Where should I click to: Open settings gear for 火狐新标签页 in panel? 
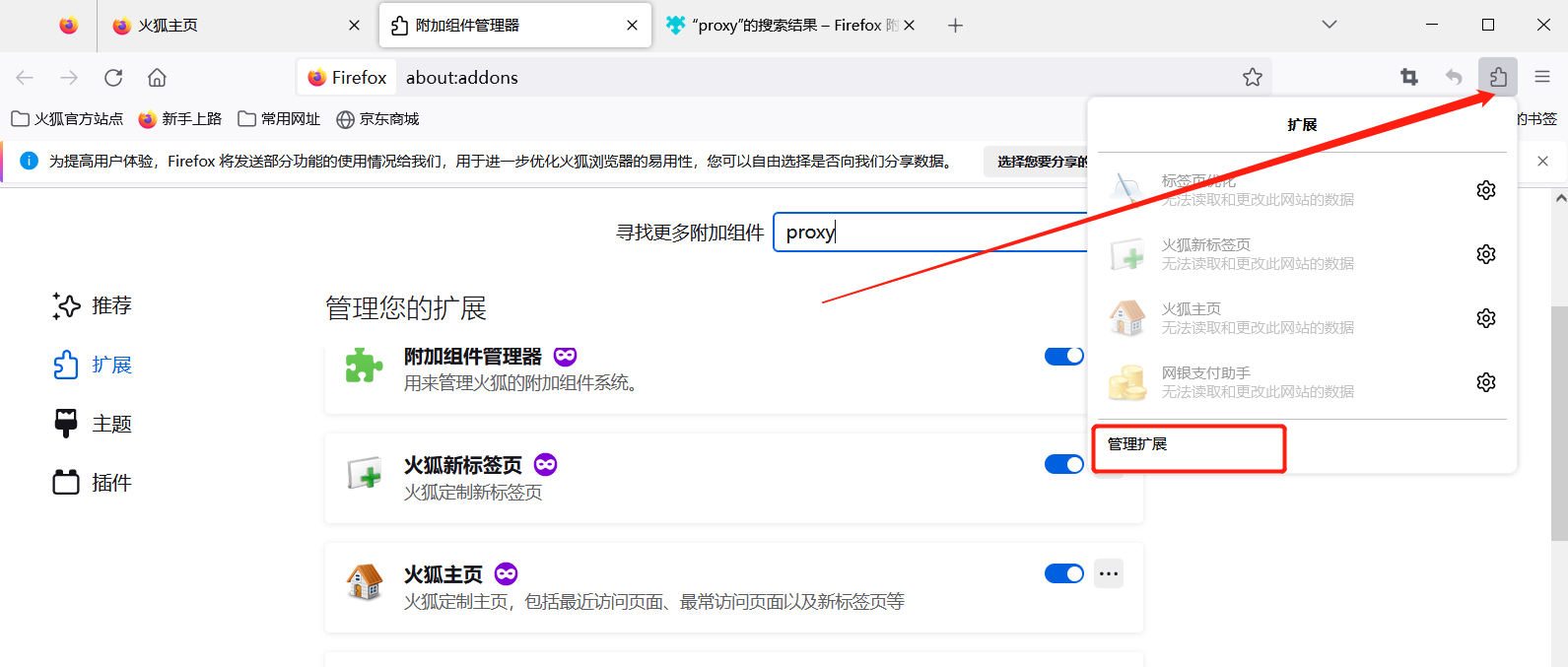pyautogui.click(x=1486, y=254)
